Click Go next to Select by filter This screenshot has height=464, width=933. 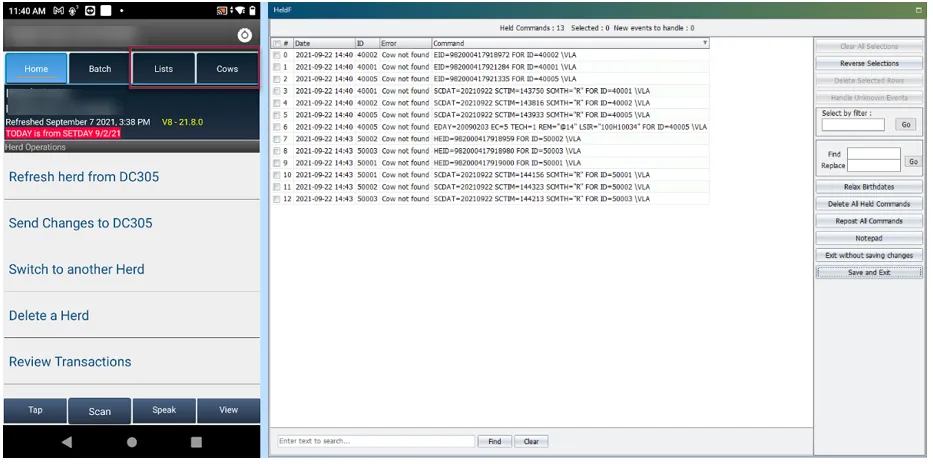pyautogui.click(x=906, y=125)
